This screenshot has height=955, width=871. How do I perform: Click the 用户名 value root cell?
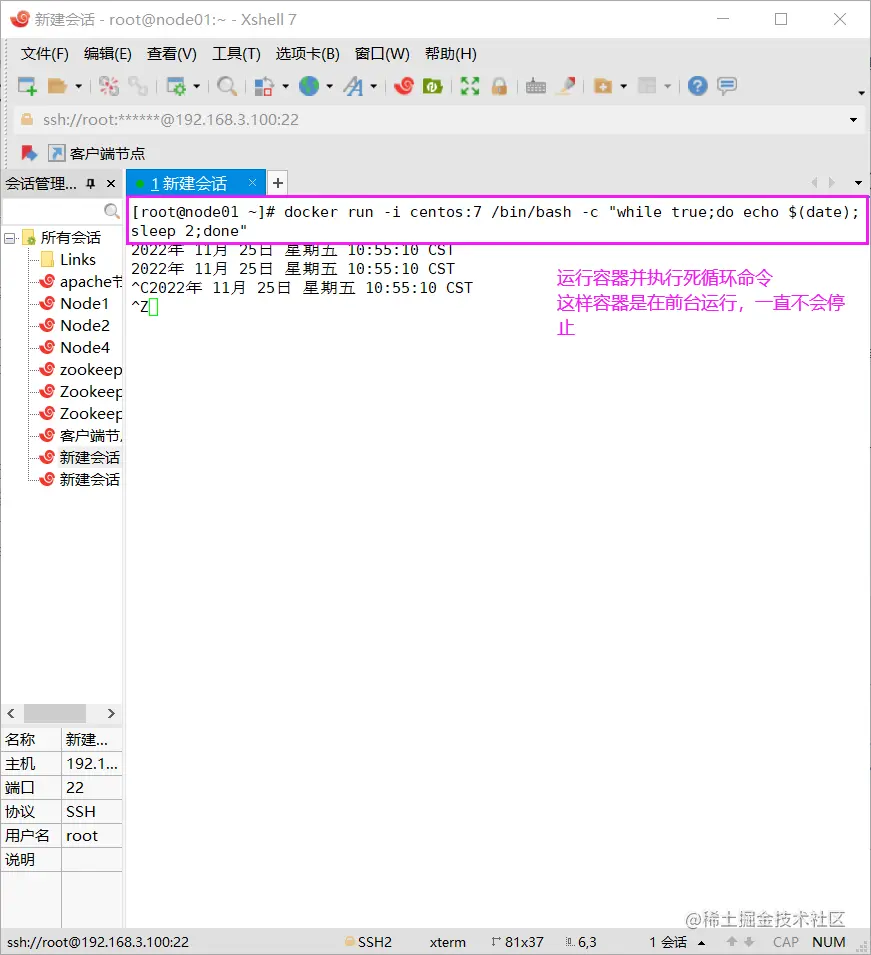(92, 836)
